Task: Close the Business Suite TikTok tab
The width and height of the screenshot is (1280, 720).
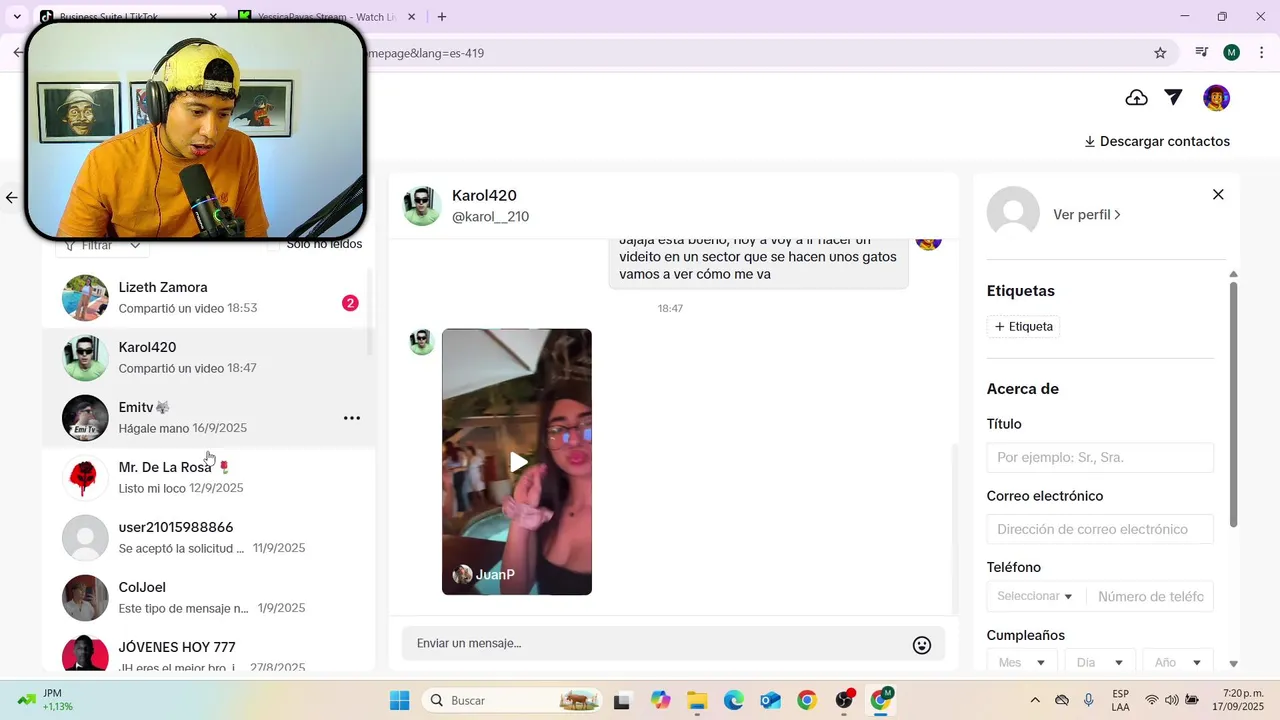Action: coord(213,17)
